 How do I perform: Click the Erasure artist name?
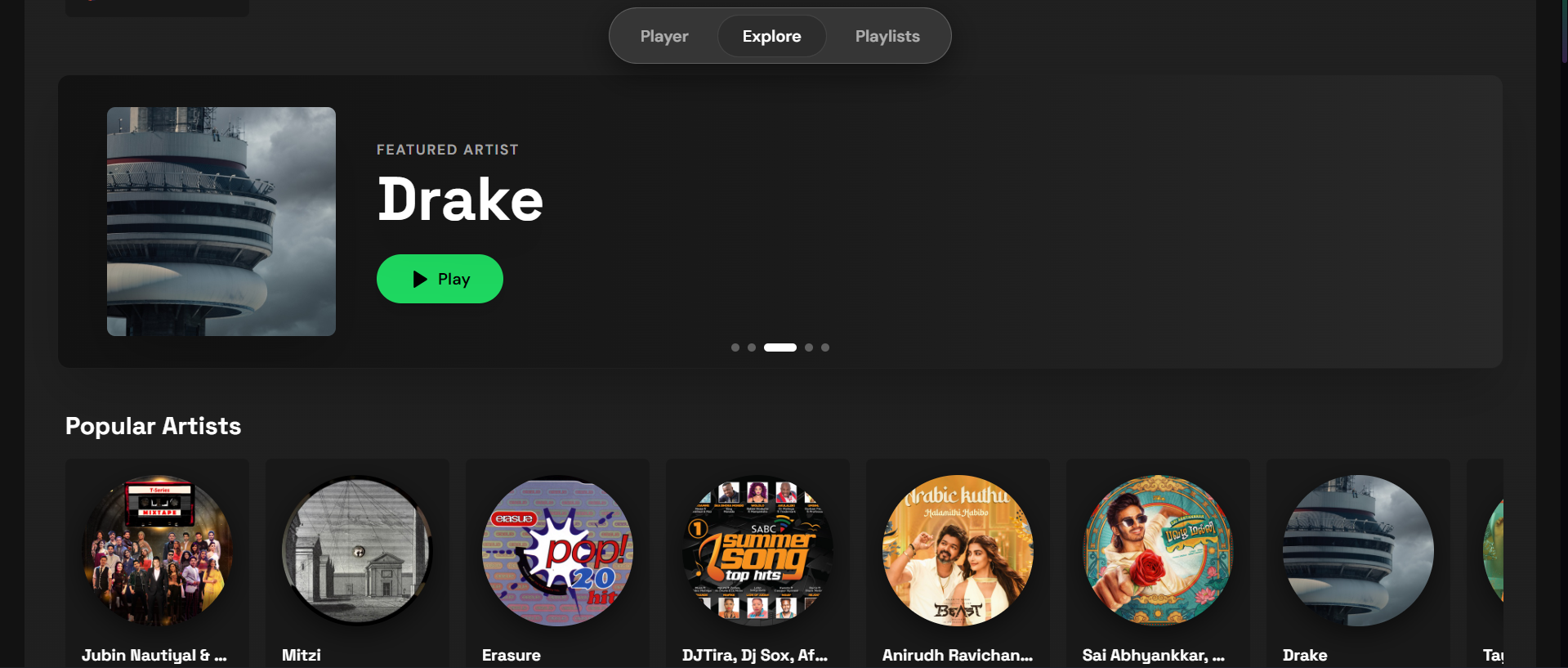pyautogui.click(x=511, y=655)
